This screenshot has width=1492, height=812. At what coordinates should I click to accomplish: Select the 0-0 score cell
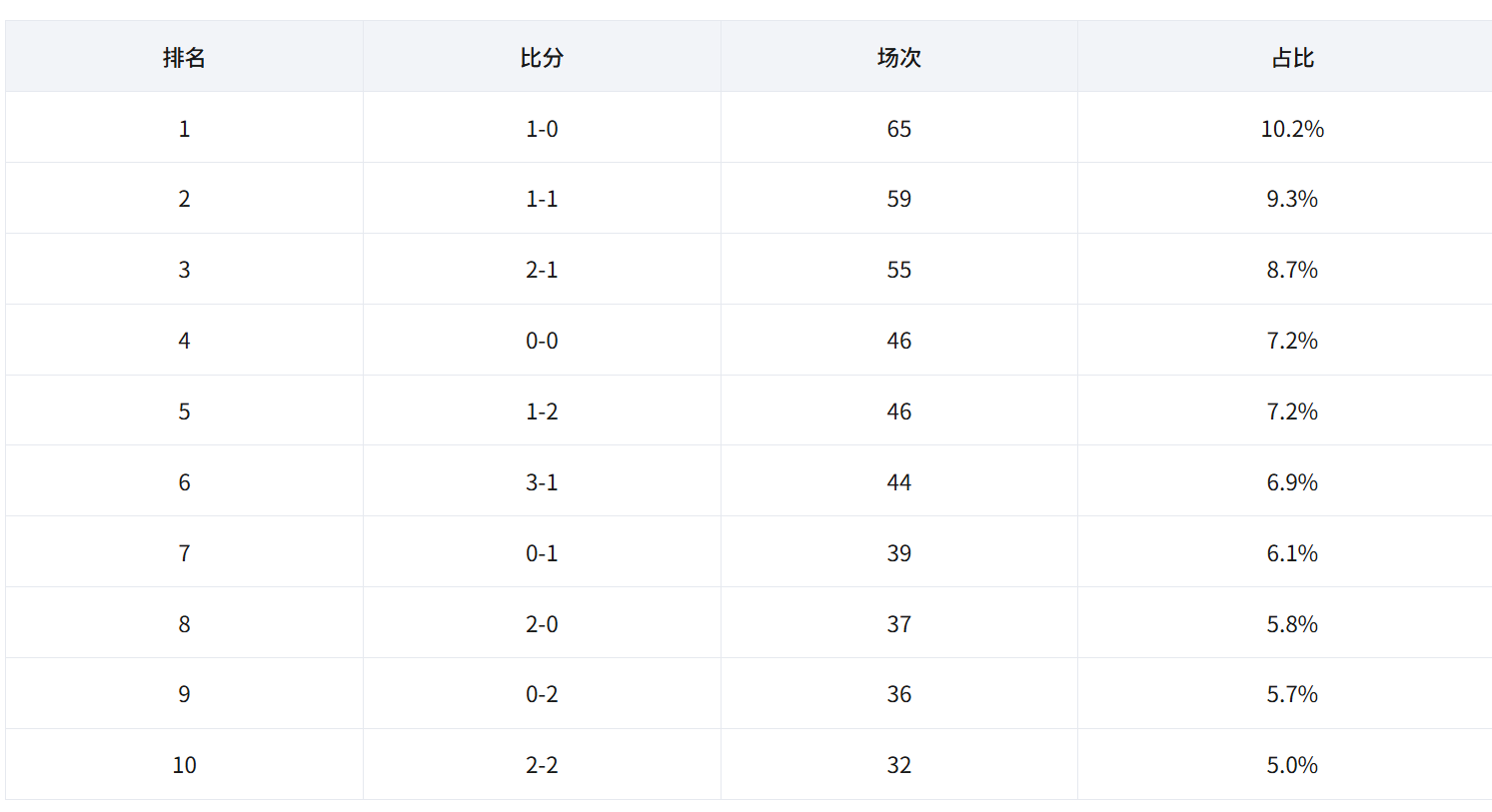click(x=542, y=341)
